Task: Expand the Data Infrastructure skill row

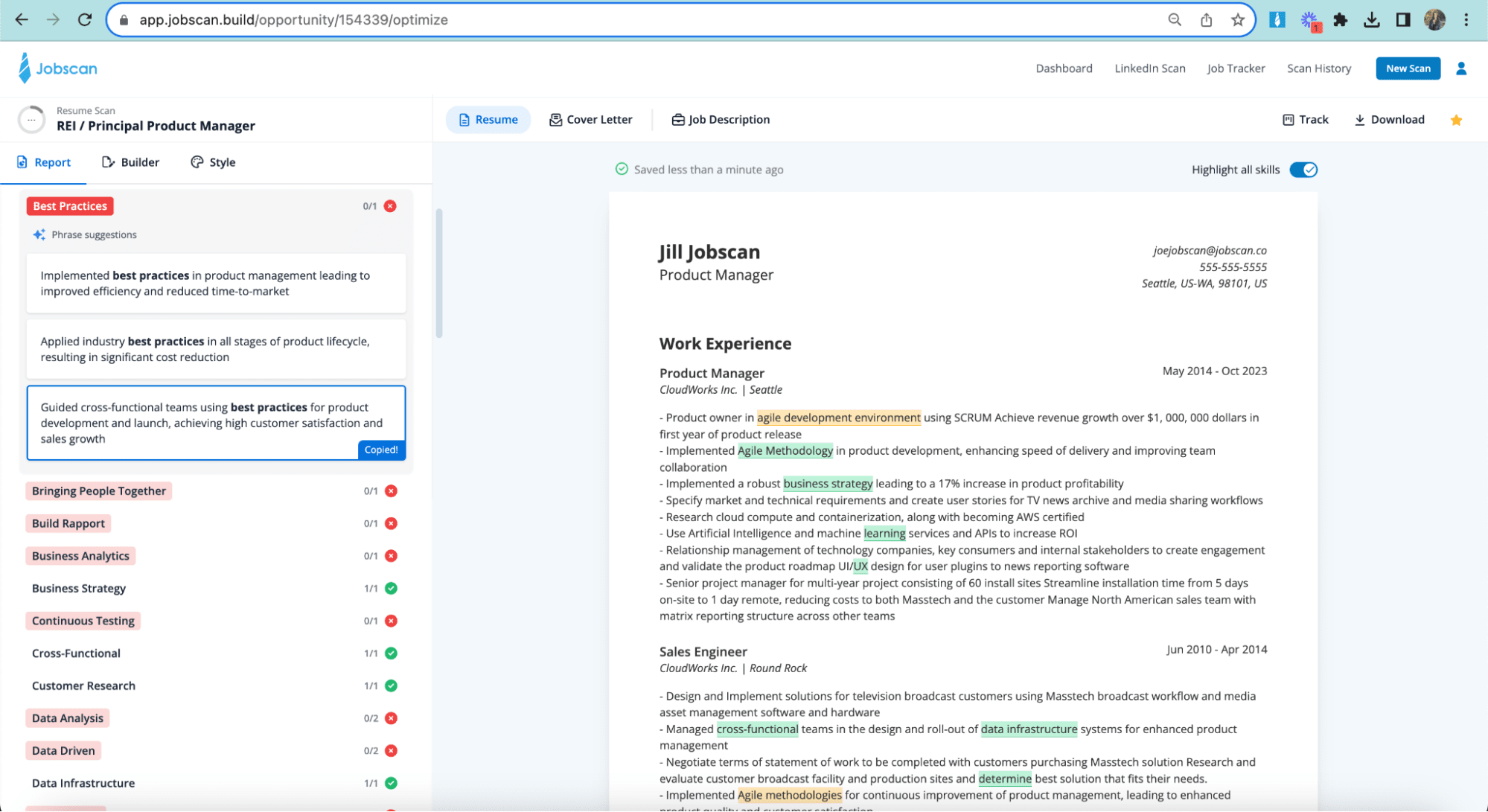Action: (214, 783)
